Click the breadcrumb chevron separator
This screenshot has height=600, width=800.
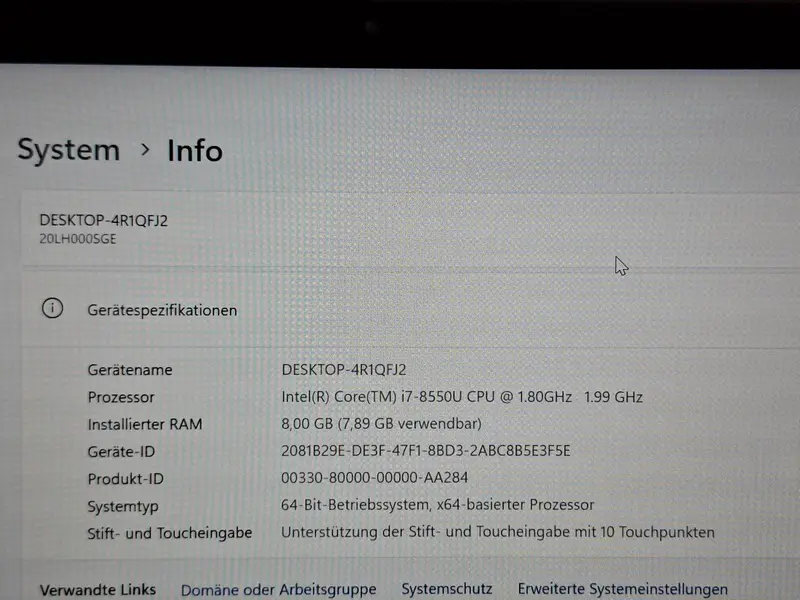click(x=145, y=150)
